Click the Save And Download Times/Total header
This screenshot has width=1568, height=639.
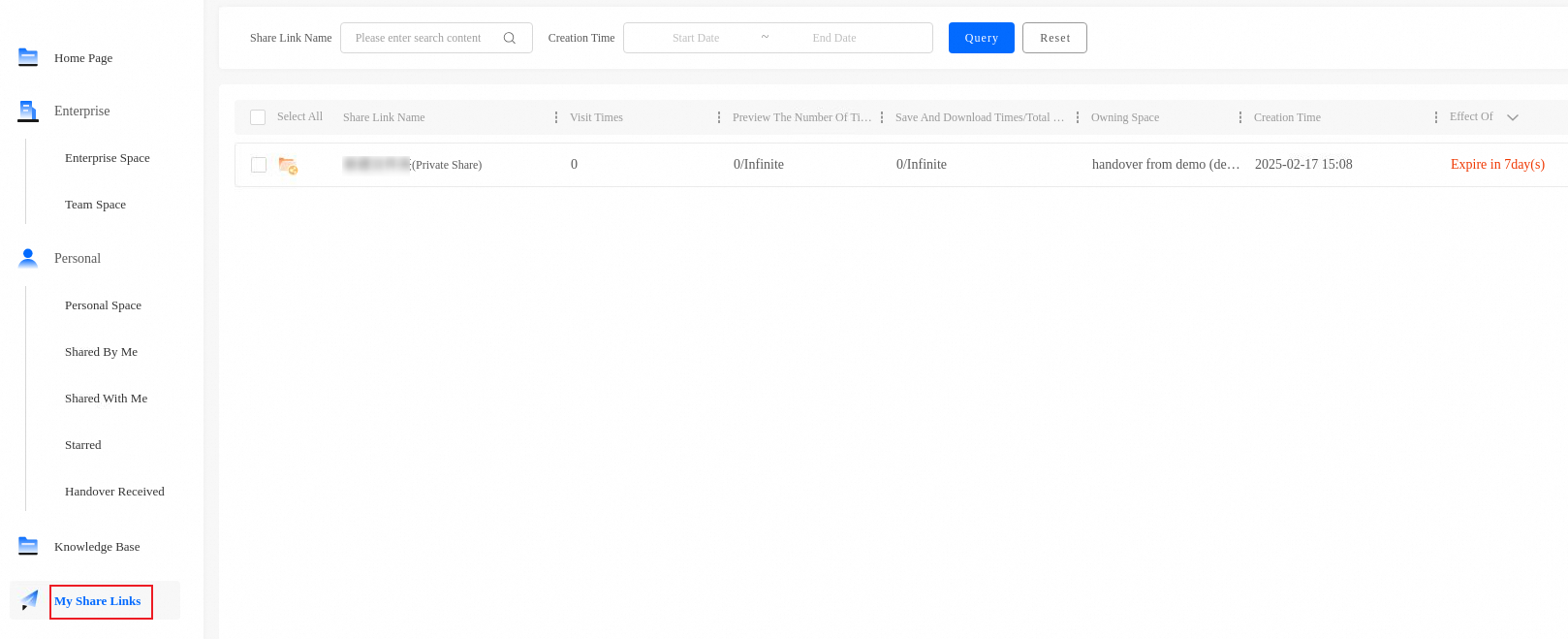tap(980, 117)
